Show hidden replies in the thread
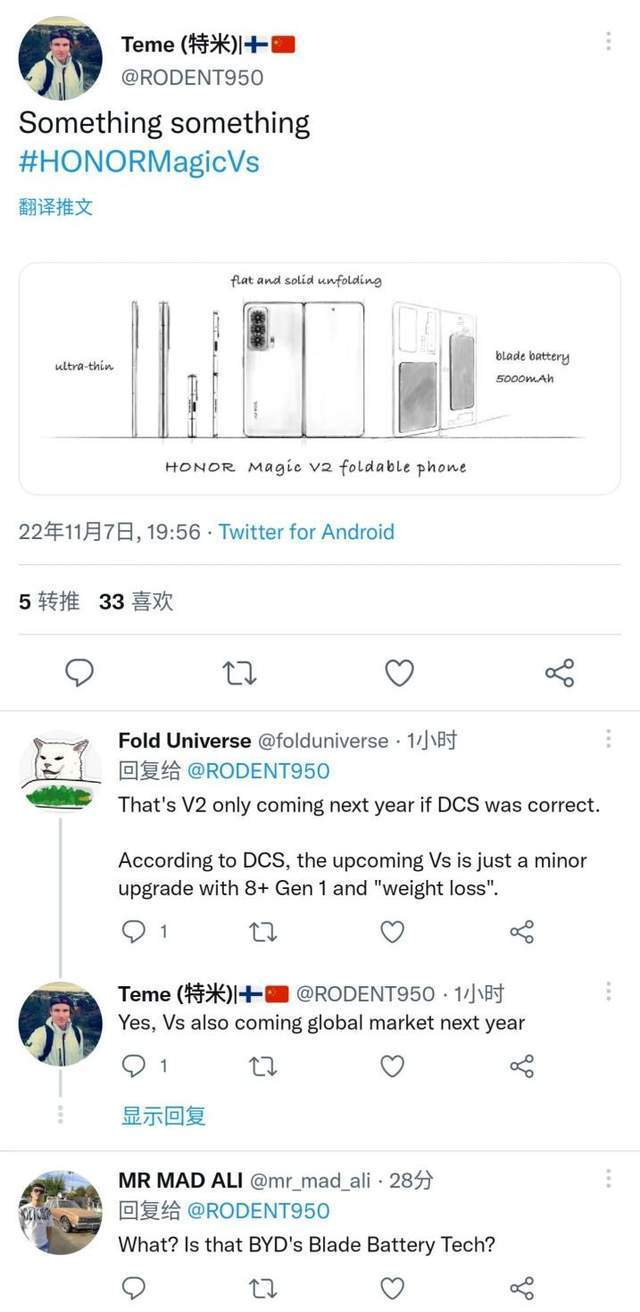 (x=163, y=1116)
